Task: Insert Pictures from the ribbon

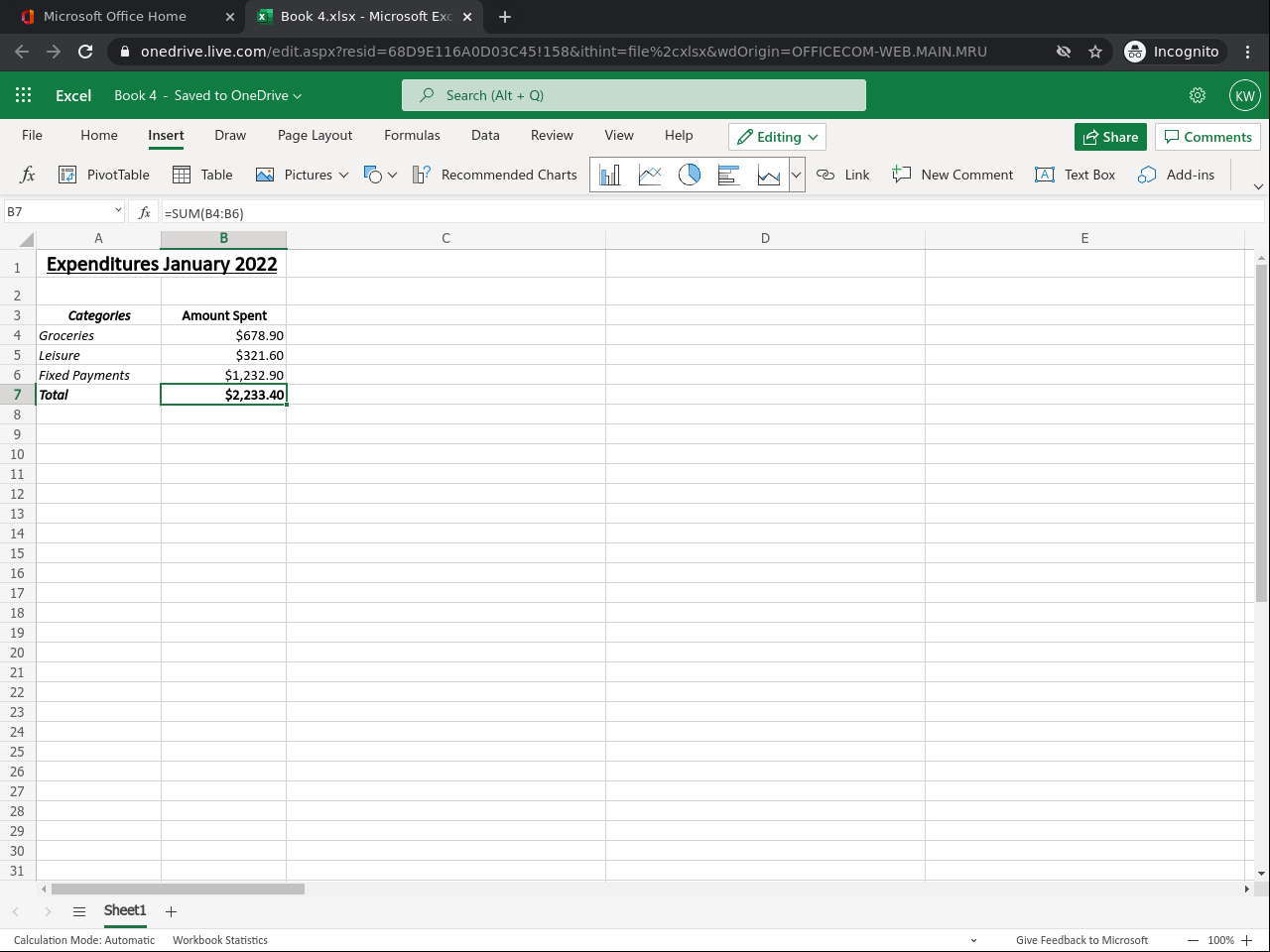Action: tap(302, 175)
